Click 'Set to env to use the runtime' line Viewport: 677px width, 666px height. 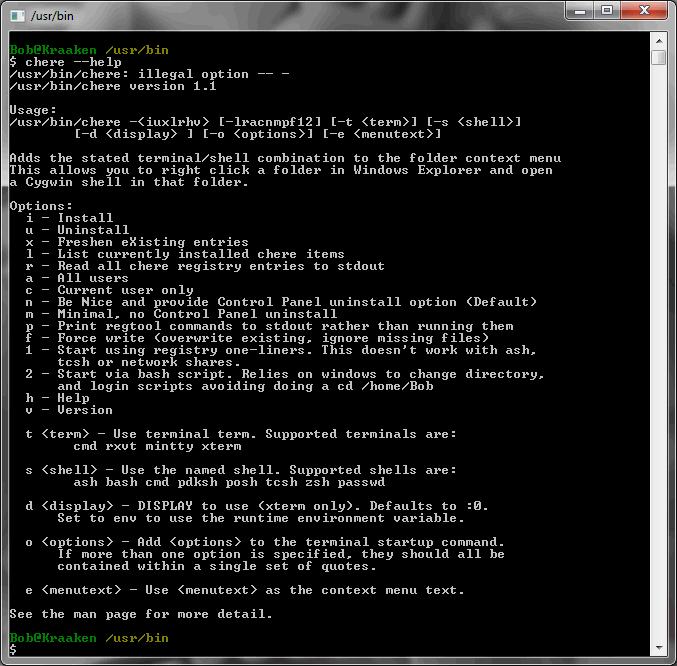261,518
